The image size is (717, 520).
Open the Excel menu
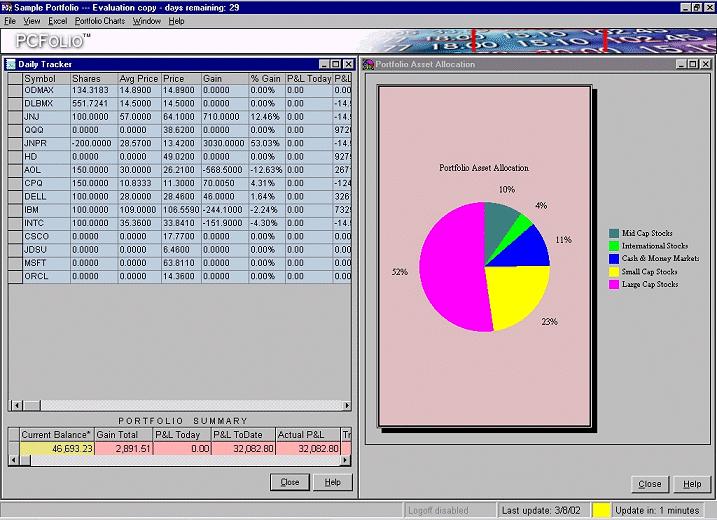(x=58, y=21)
